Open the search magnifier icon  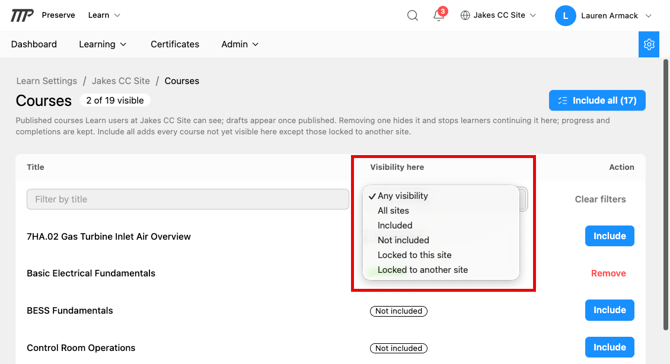click(x=412, y=15)
